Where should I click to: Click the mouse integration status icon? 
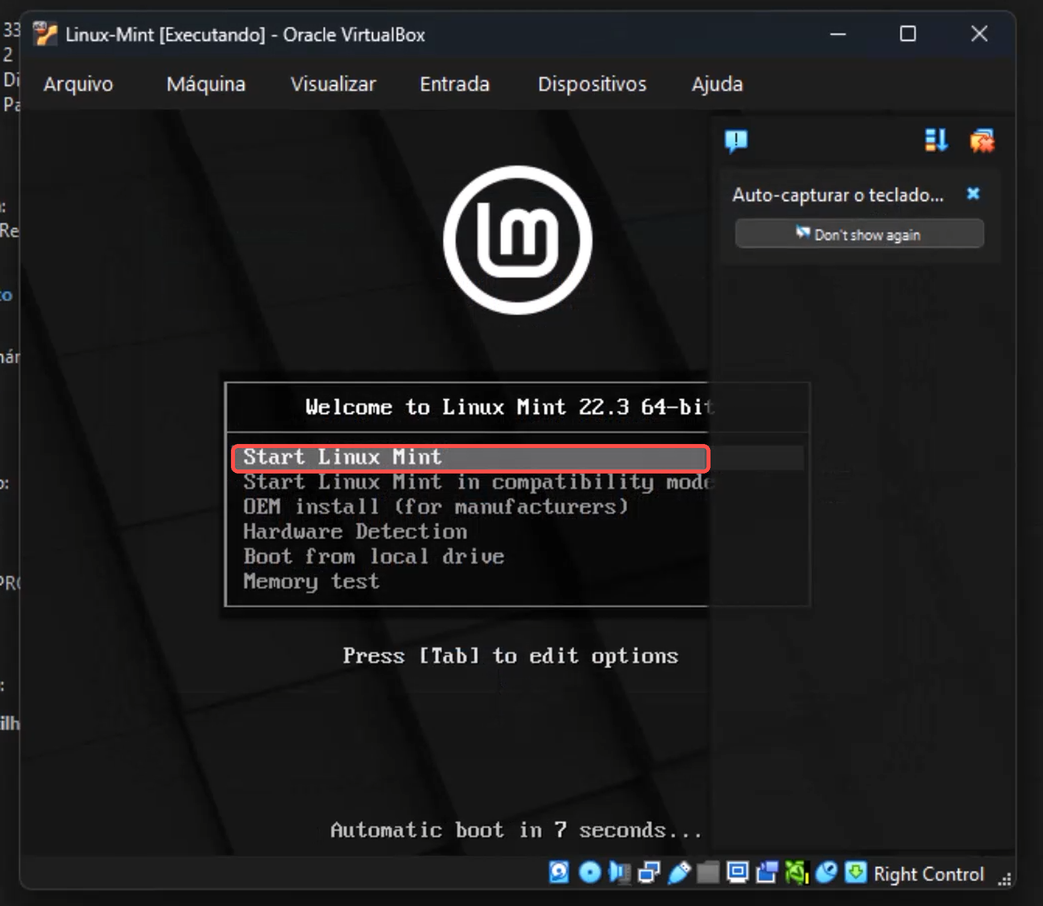826,872
